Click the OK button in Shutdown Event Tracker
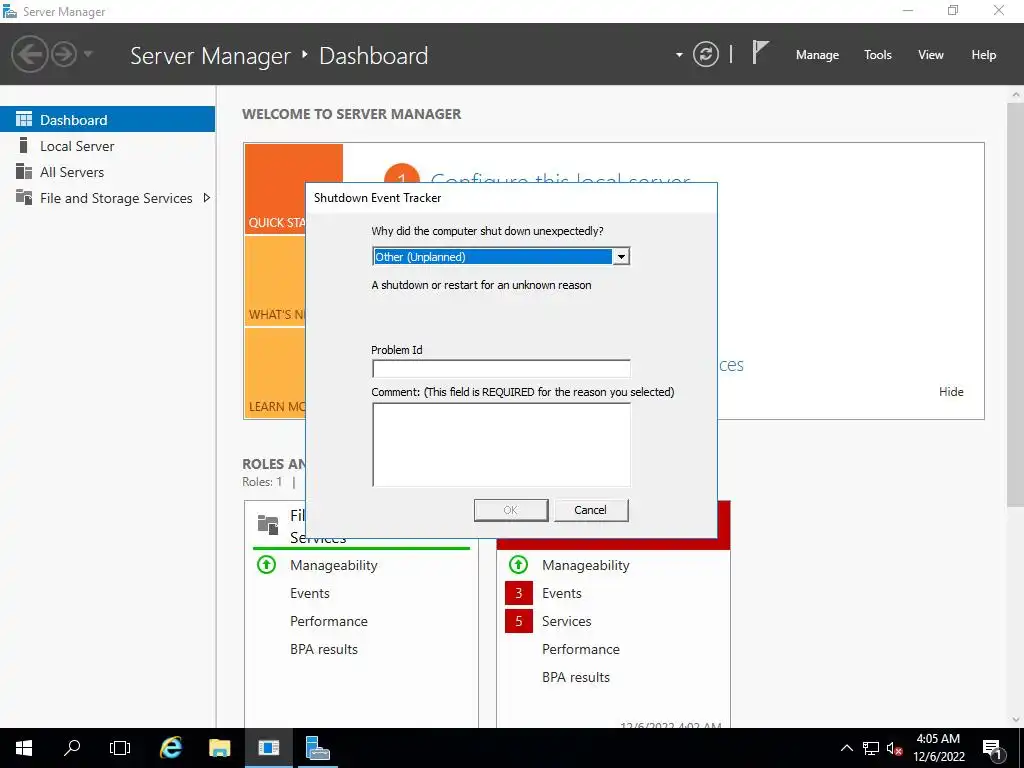The image size is (1024, 768). point(511,510)
